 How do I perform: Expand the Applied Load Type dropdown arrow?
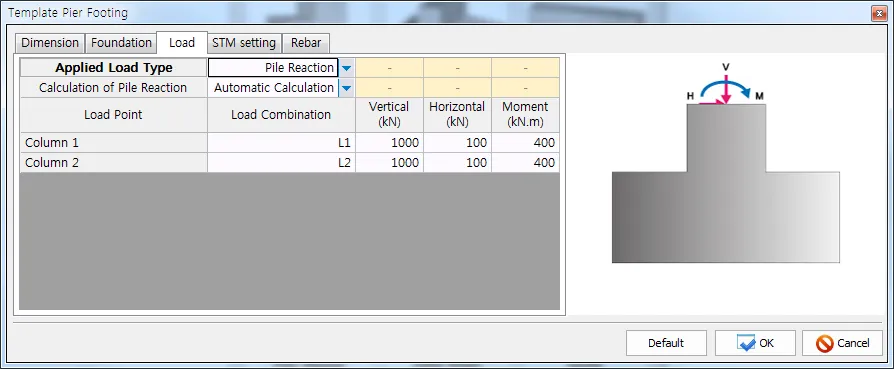tap(347, 68)
